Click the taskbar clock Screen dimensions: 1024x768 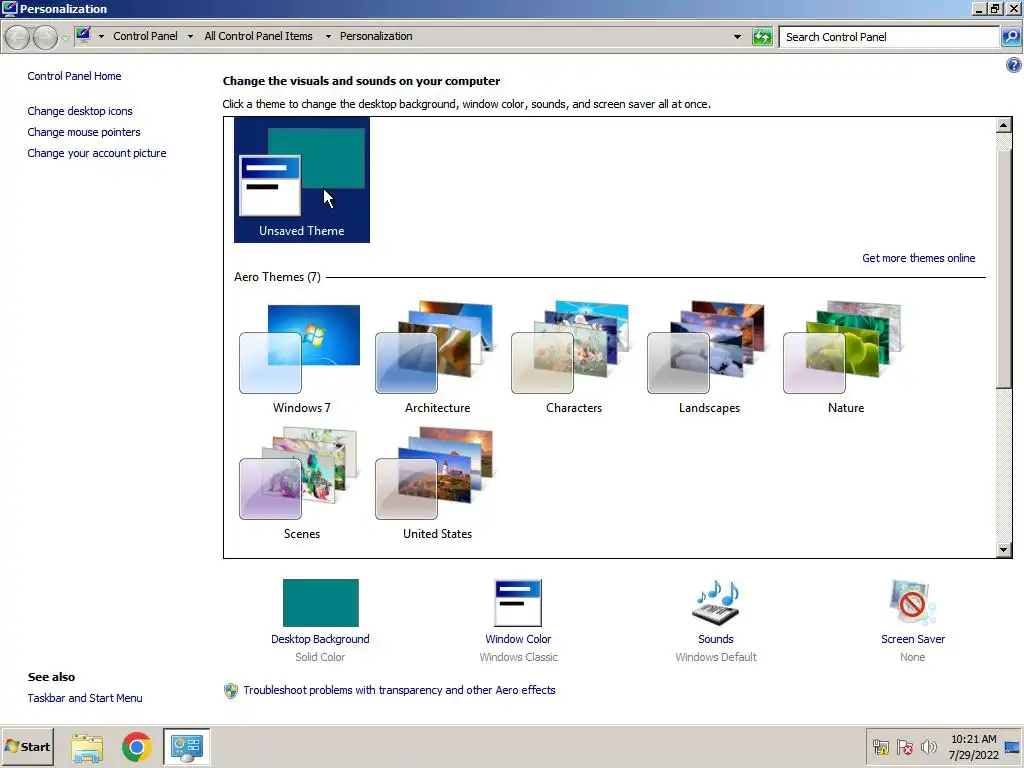(x=974, y=747)
